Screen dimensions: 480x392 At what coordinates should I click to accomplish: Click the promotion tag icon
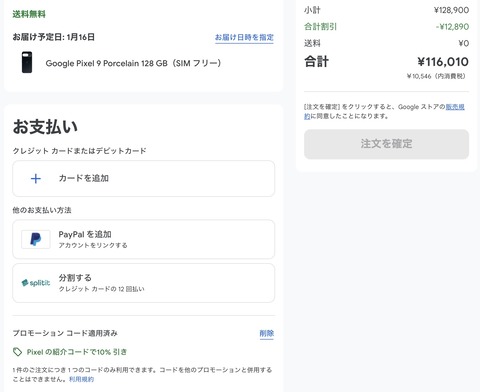[17, 352]
